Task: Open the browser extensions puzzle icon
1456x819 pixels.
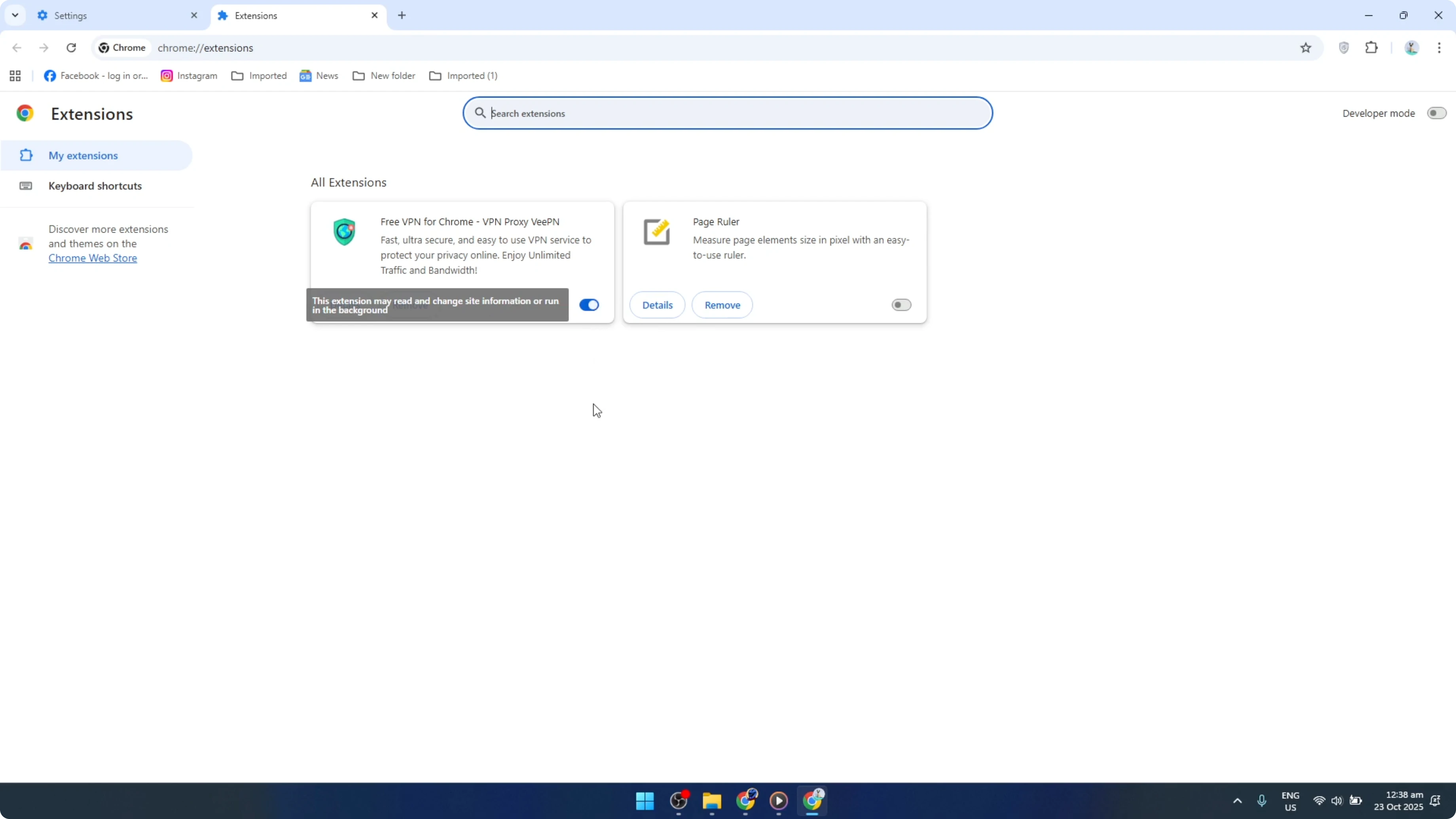Action: tap(1372, 47)
